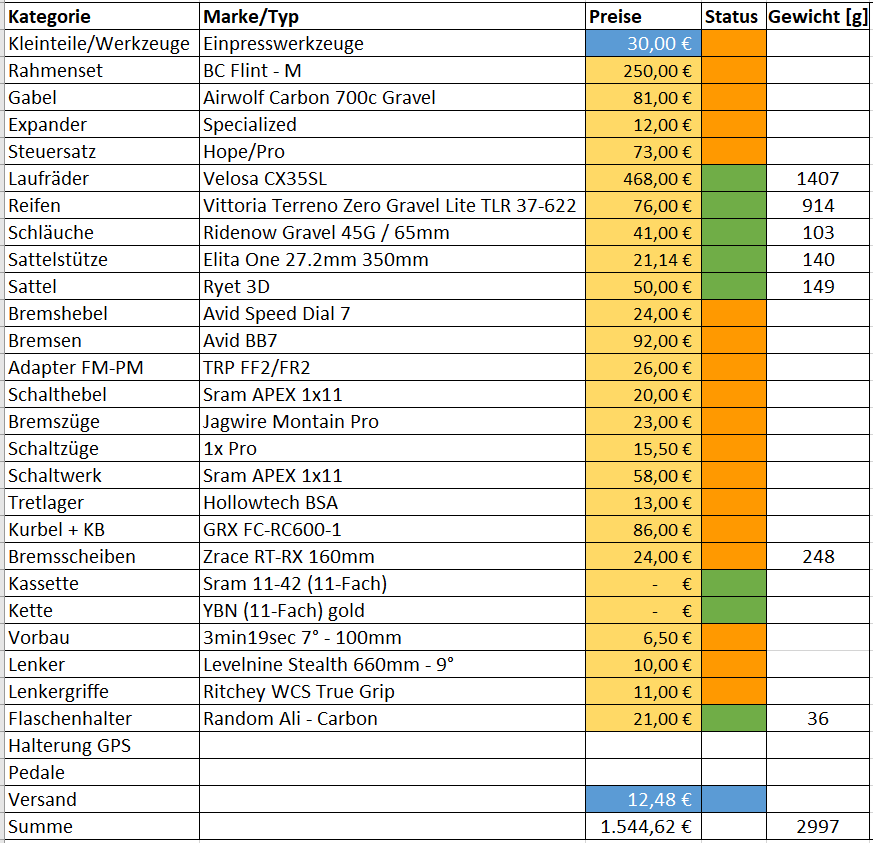Select the 'Velosa CX35SL' cell
Image resolution: width=873 pixels, height=843 pixels.
pyautogui.click(x=392, y=178)
